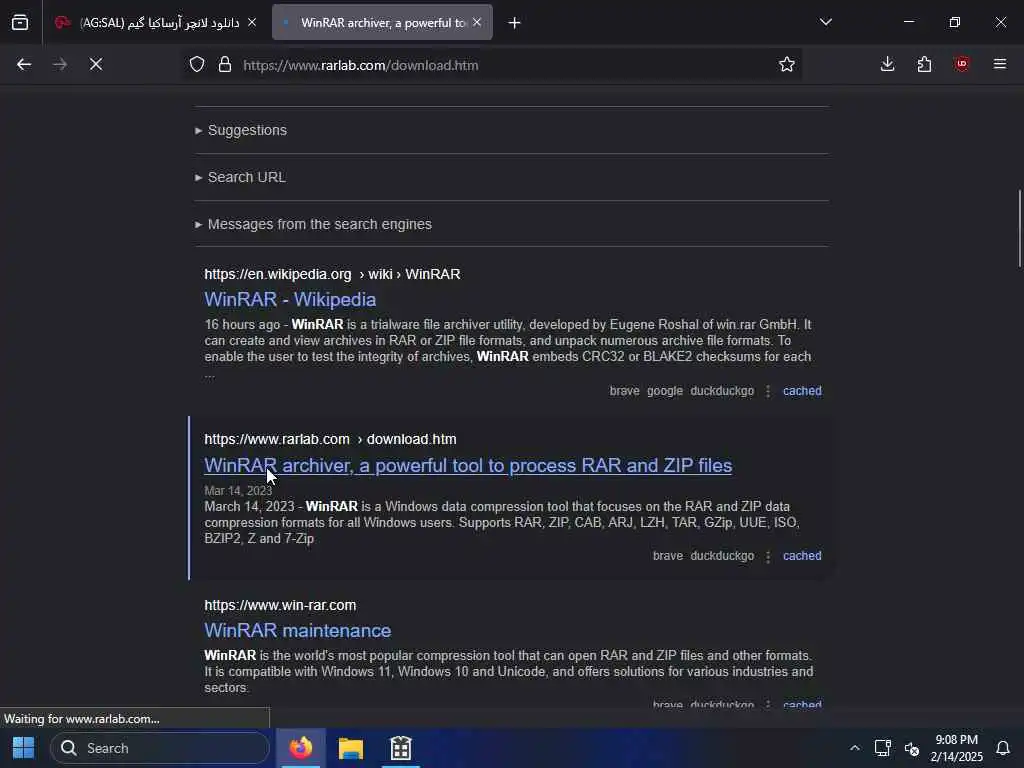Open the display/network tray icon
Screen dimensions: 1024x768
(882, 748)
